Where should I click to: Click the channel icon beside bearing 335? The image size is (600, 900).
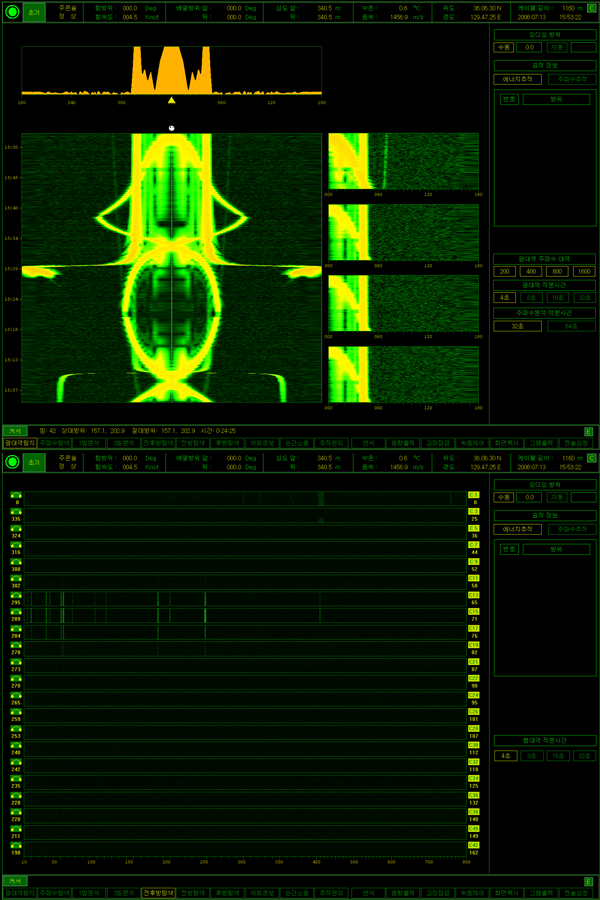tap(16, 511)
